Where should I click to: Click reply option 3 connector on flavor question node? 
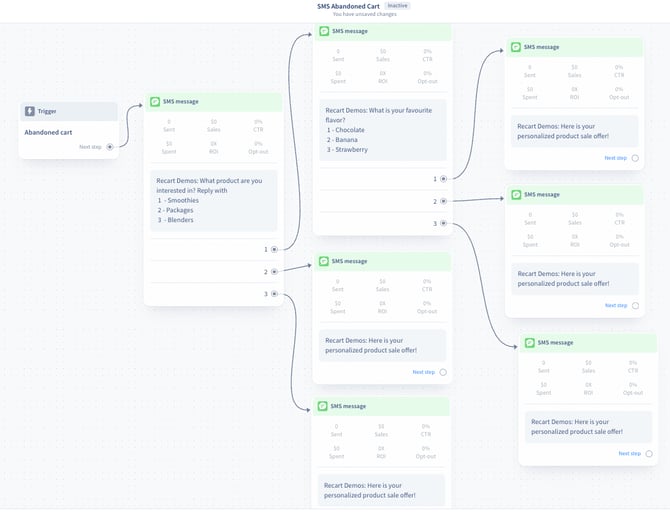pyautogui.click(x=443, y=223)
